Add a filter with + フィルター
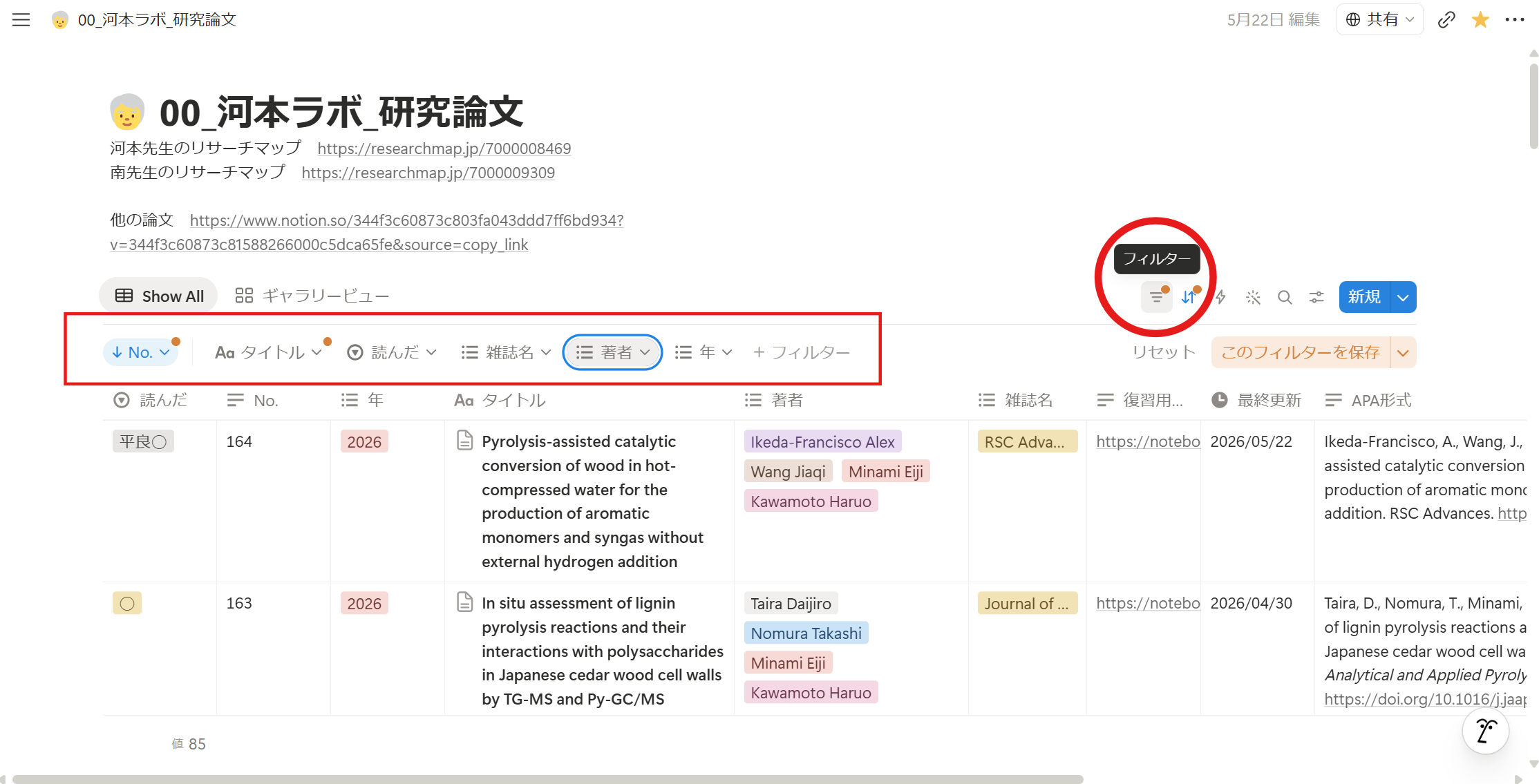The height and width of the screenshot is (784, 1539). 802,352
